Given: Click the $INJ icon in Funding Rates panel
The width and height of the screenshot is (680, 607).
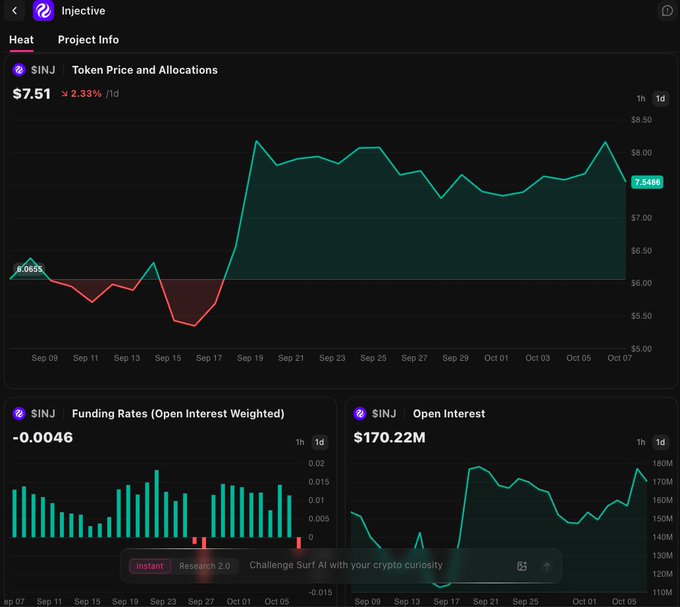Looking at the screenshot, I should pyautogui.click(x=19, y=414).
